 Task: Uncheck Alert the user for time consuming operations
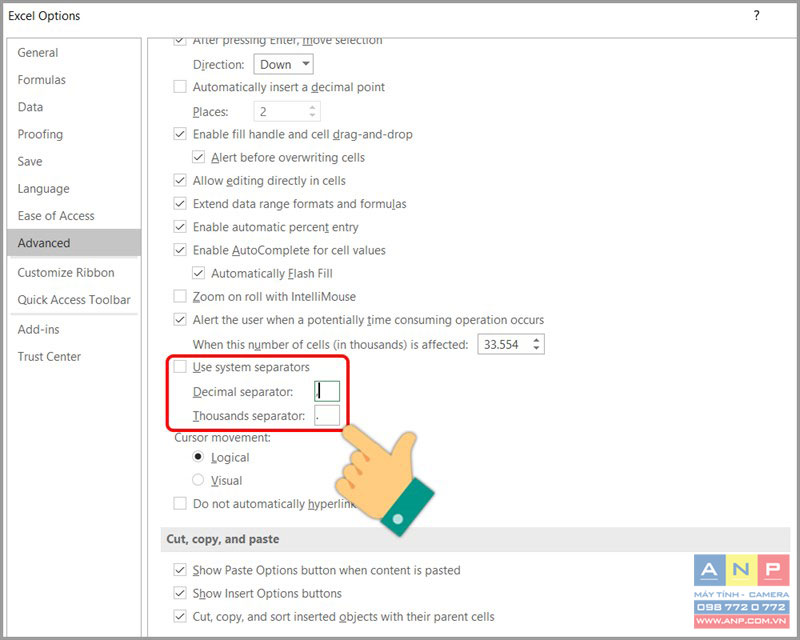(180, 320)
